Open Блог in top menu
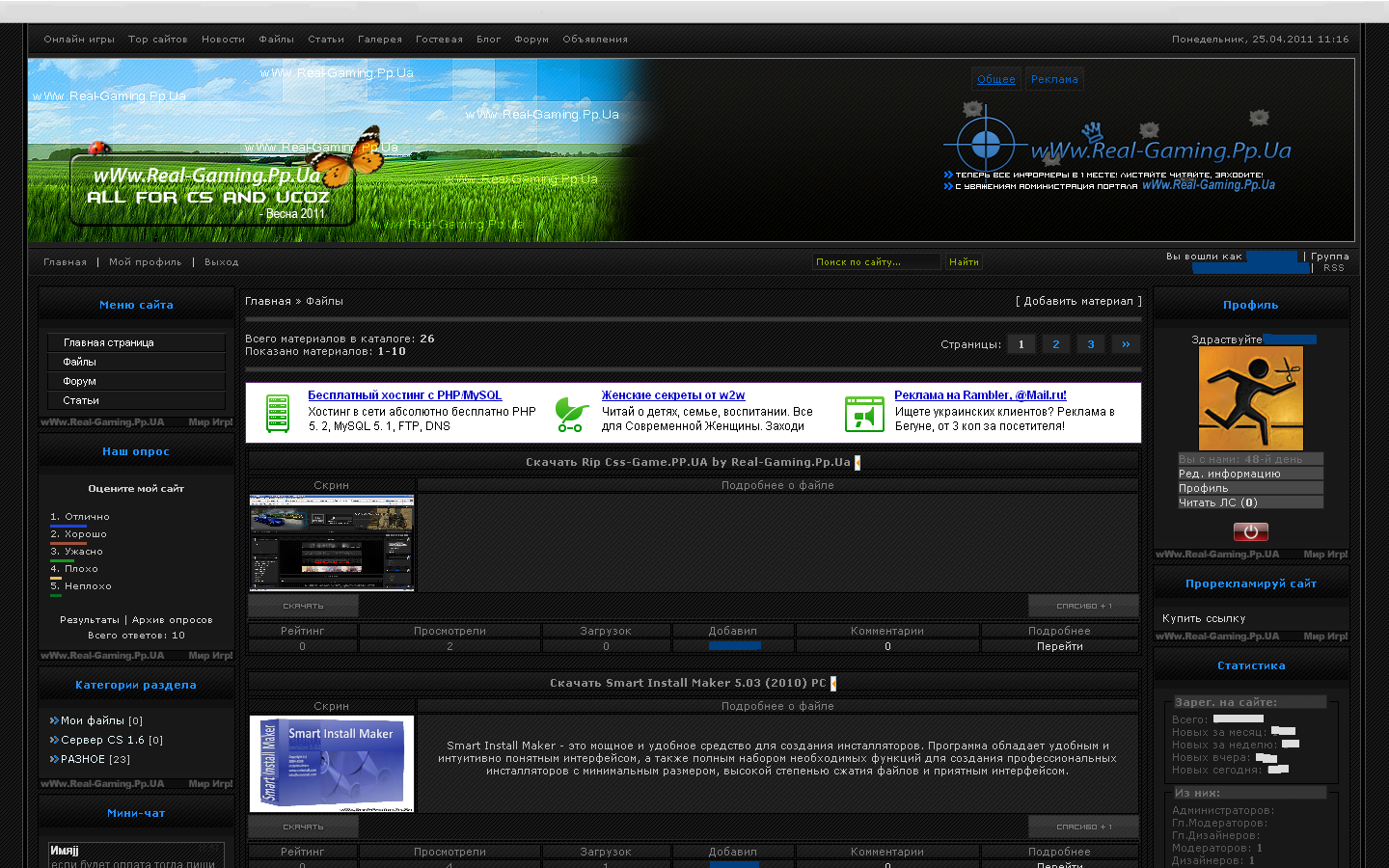Screen dimensions: 1389x868 [x=489, y=40]
